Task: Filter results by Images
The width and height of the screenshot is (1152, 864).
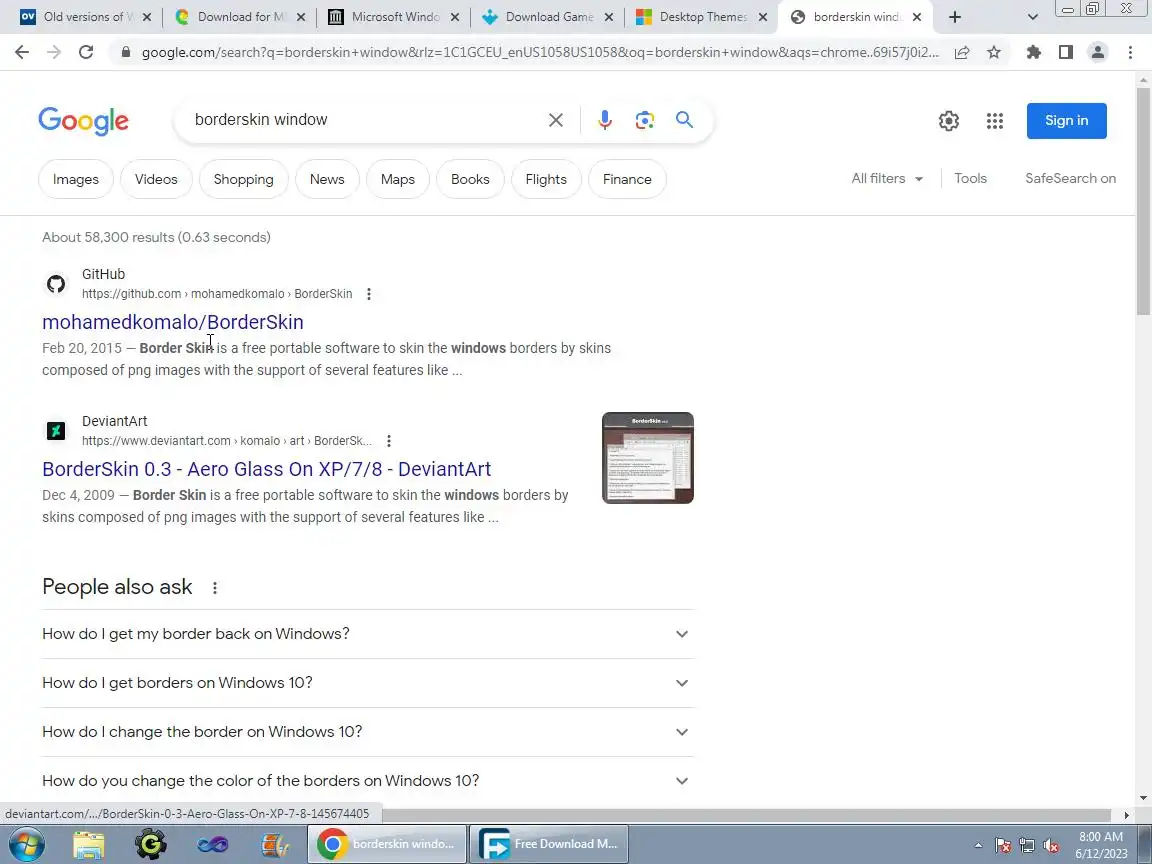Action: pos(76,179)
